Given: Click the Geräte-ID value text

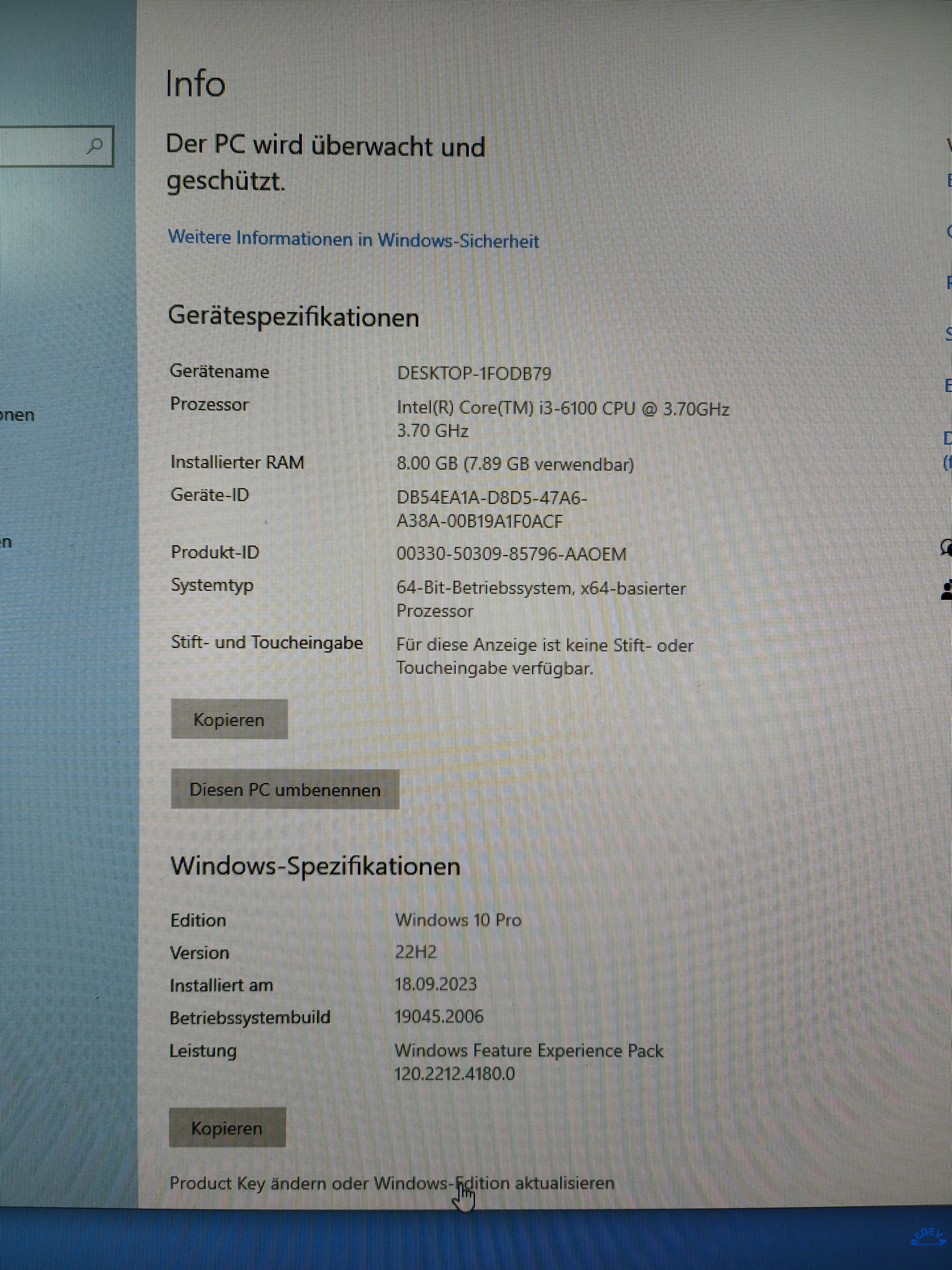Looking at the screenshot, I should [x=492, y=509].
